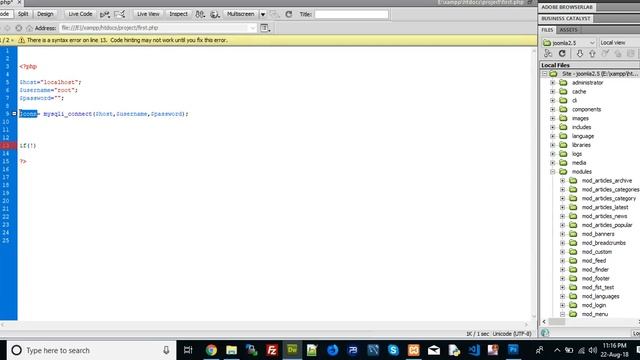The image size is (640, 360).
Task: Open the Multiscreen dropdown arrow
Action: point(263,14)
